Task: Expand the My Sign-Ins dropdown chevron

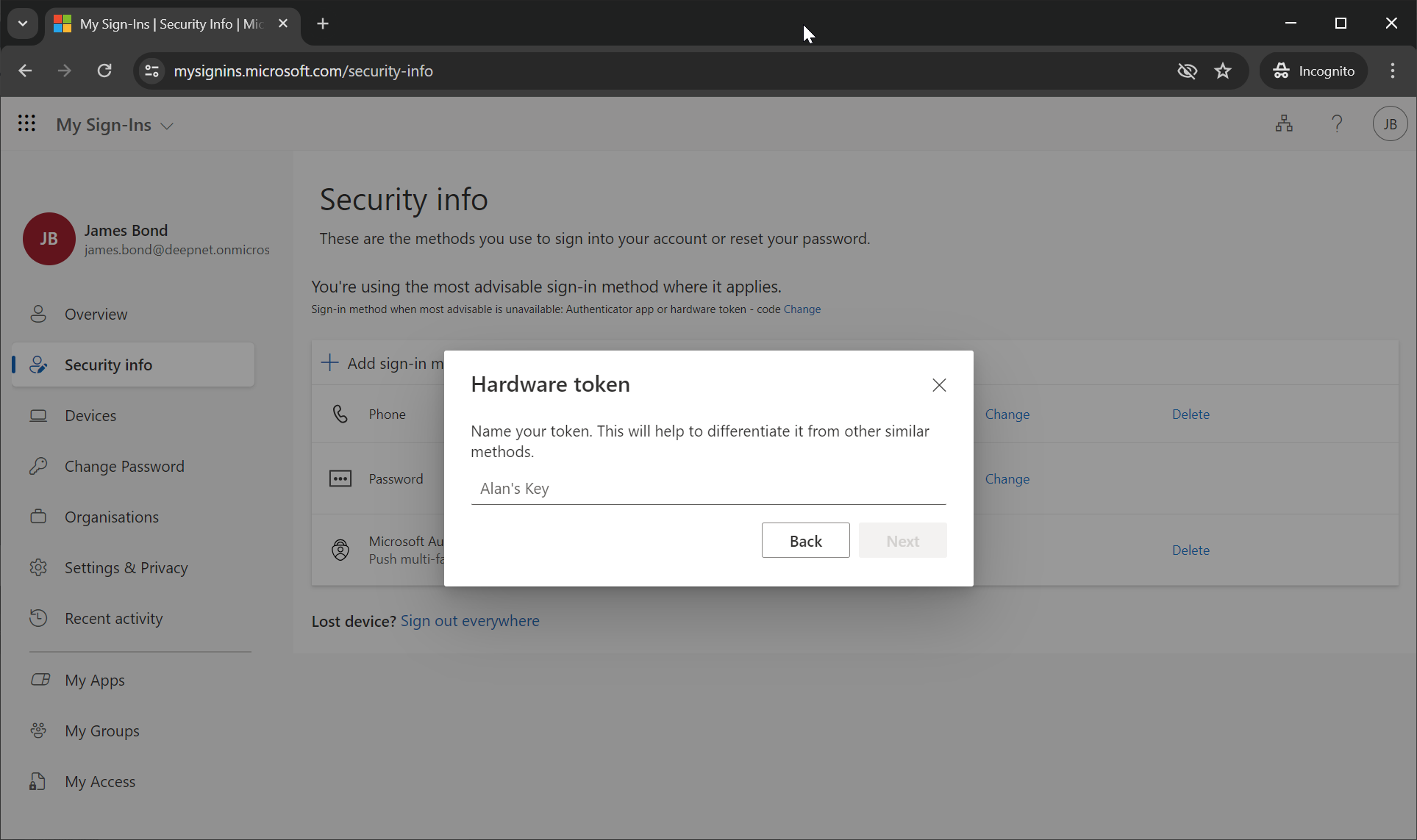Action: (167, 126)
